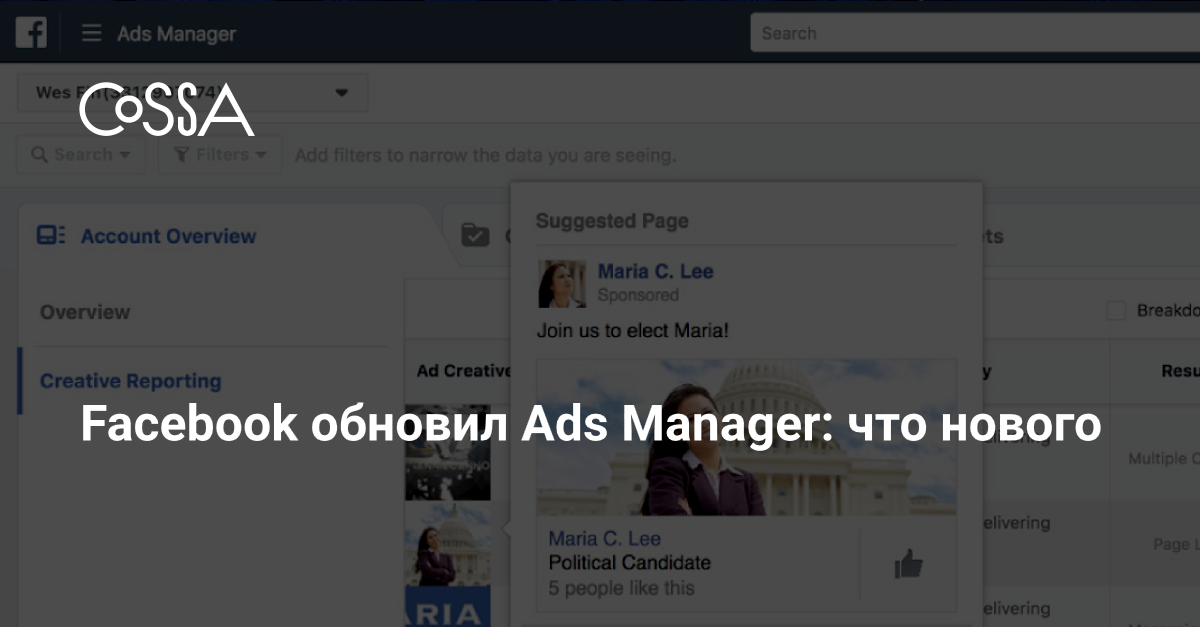Toggle the Breakdown checkbox
This screenshot has height=627, width=1200.
pos(1116,311)
